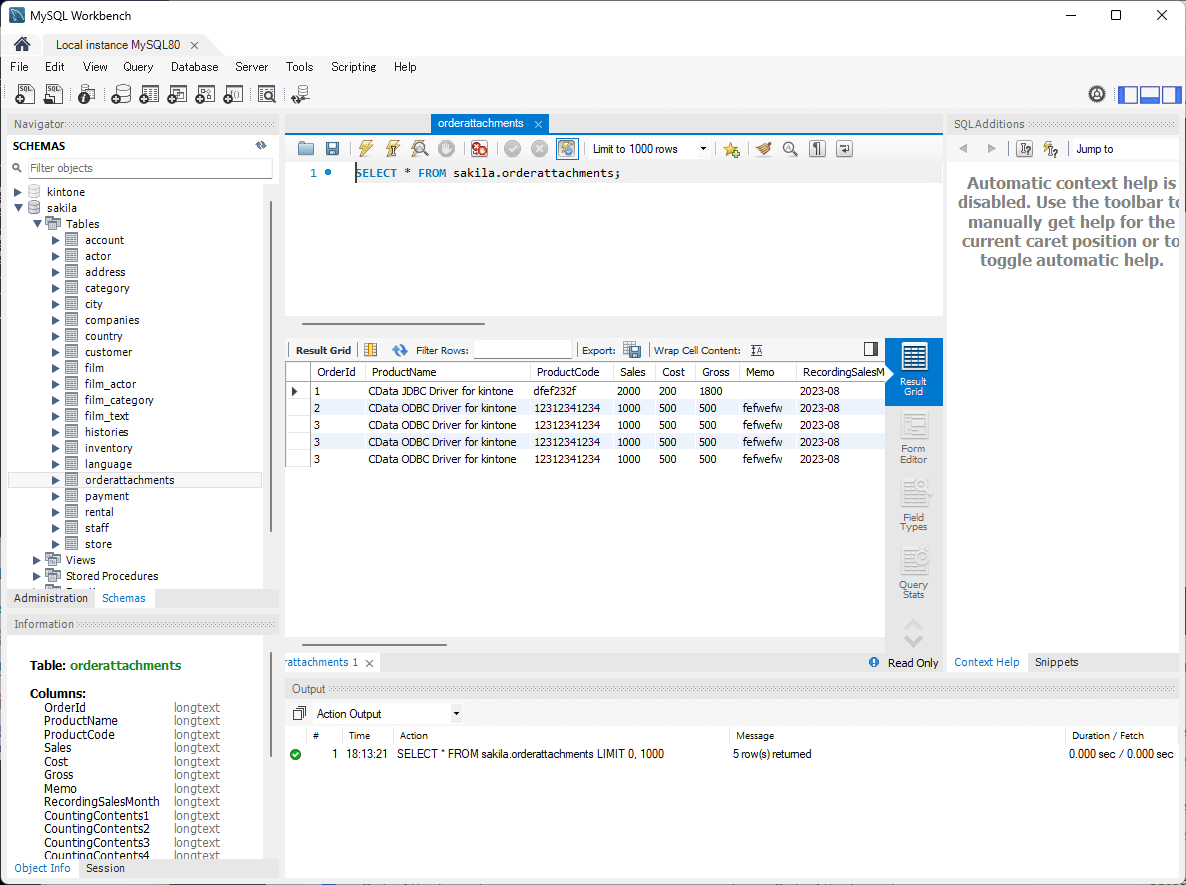
Task: Click the create new schema icon
Action: (x=121, y=94)
